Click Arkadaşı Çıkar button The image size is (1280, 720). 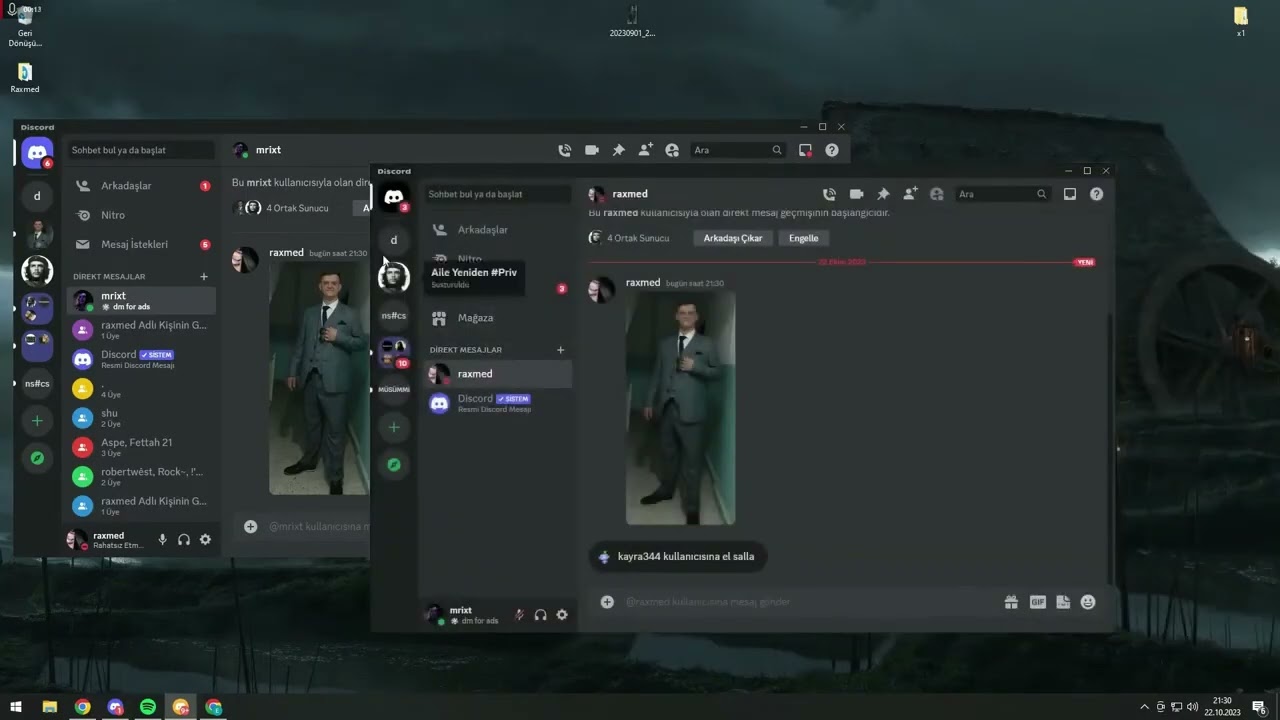(x=733, y=238)
